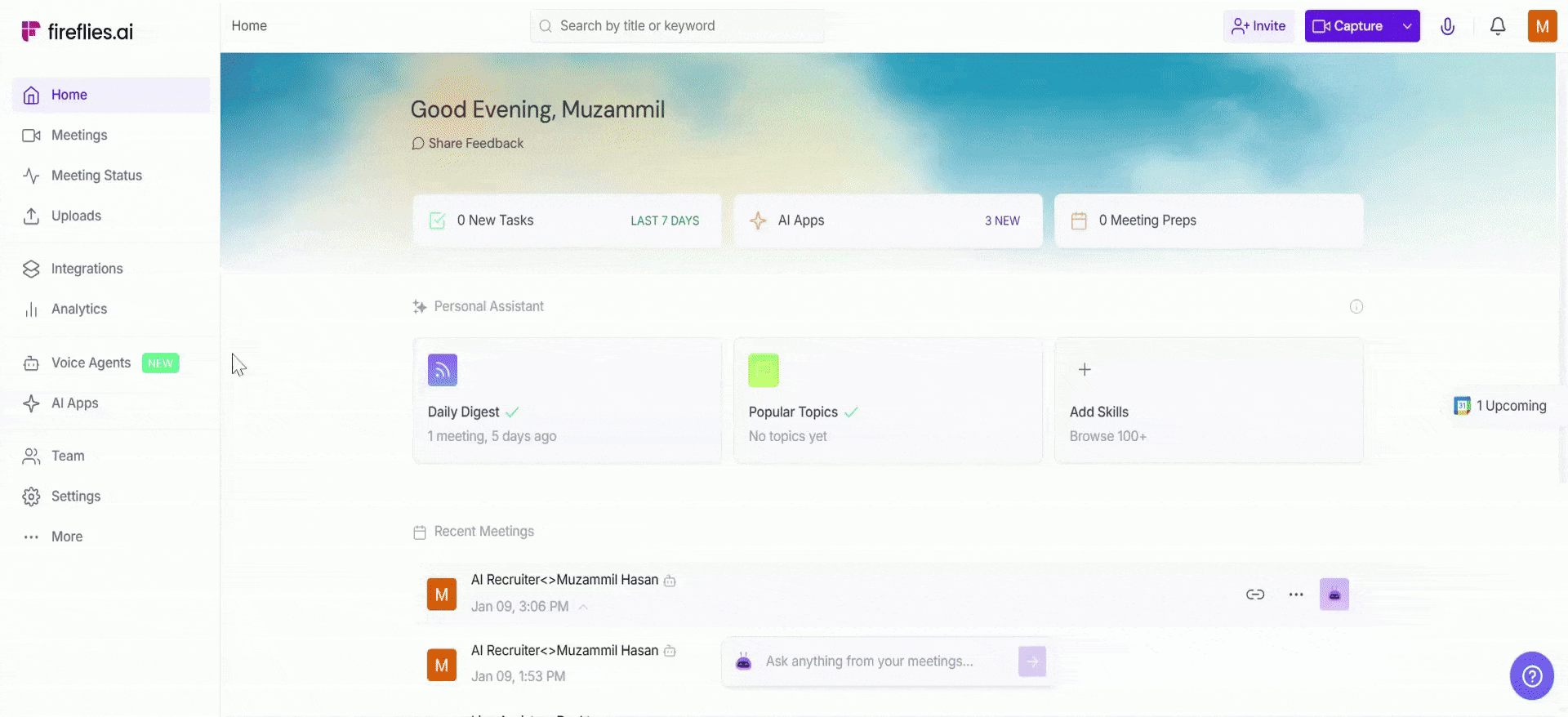Image resolution: width=1568 pixels, height=717 pixels.
Task: Open Voice Agents in the sidebar
Action: 91,363
